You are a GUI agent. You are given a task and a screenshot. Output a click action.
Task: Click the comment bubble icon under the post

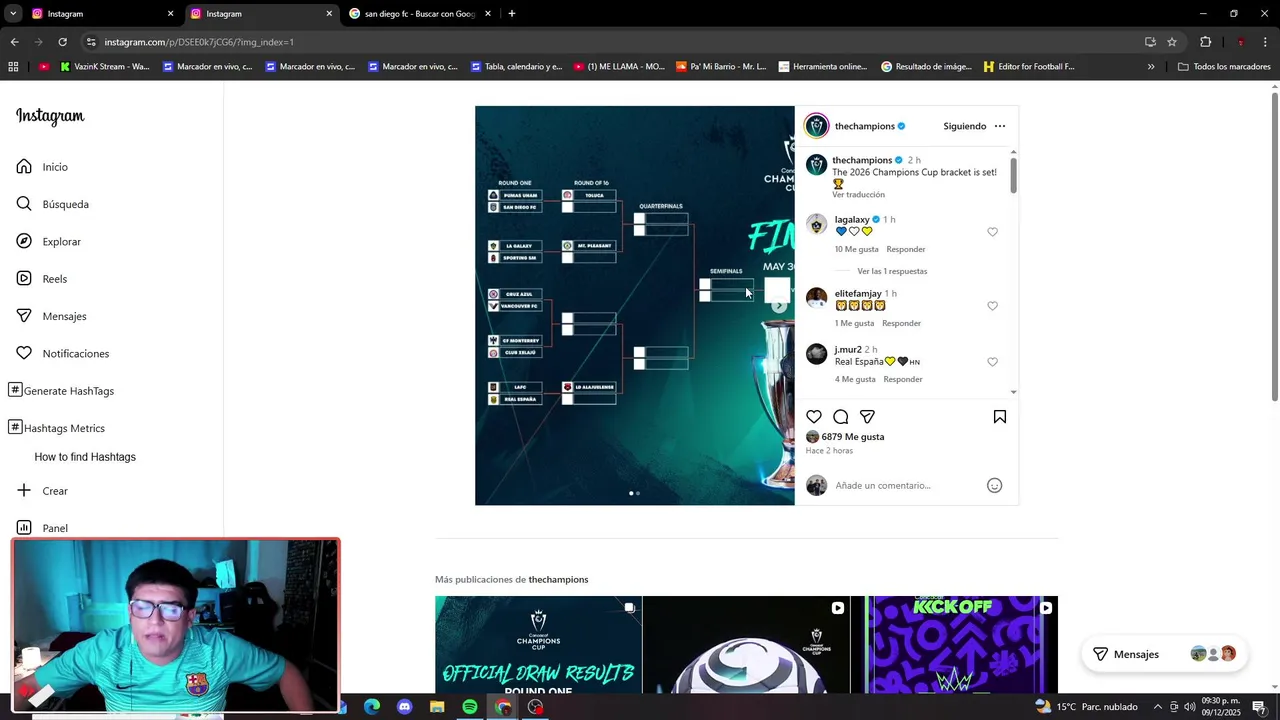841,417
